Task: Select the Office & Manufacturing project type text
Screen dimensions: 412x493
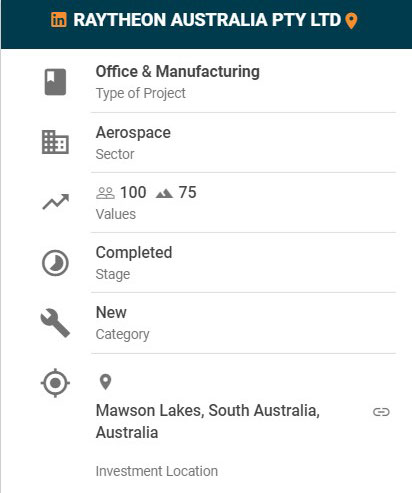Action: coord(178,72)
